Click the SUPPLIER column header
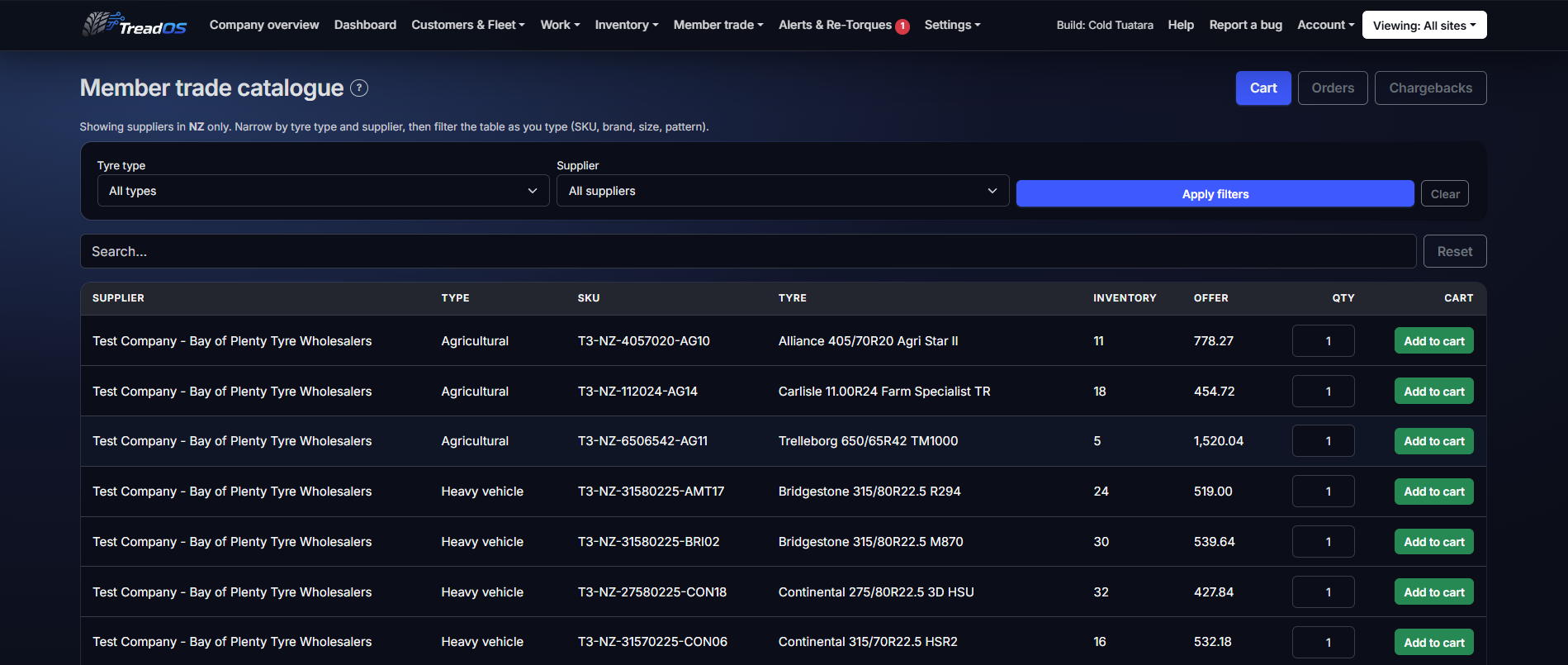 coord(118,298)
